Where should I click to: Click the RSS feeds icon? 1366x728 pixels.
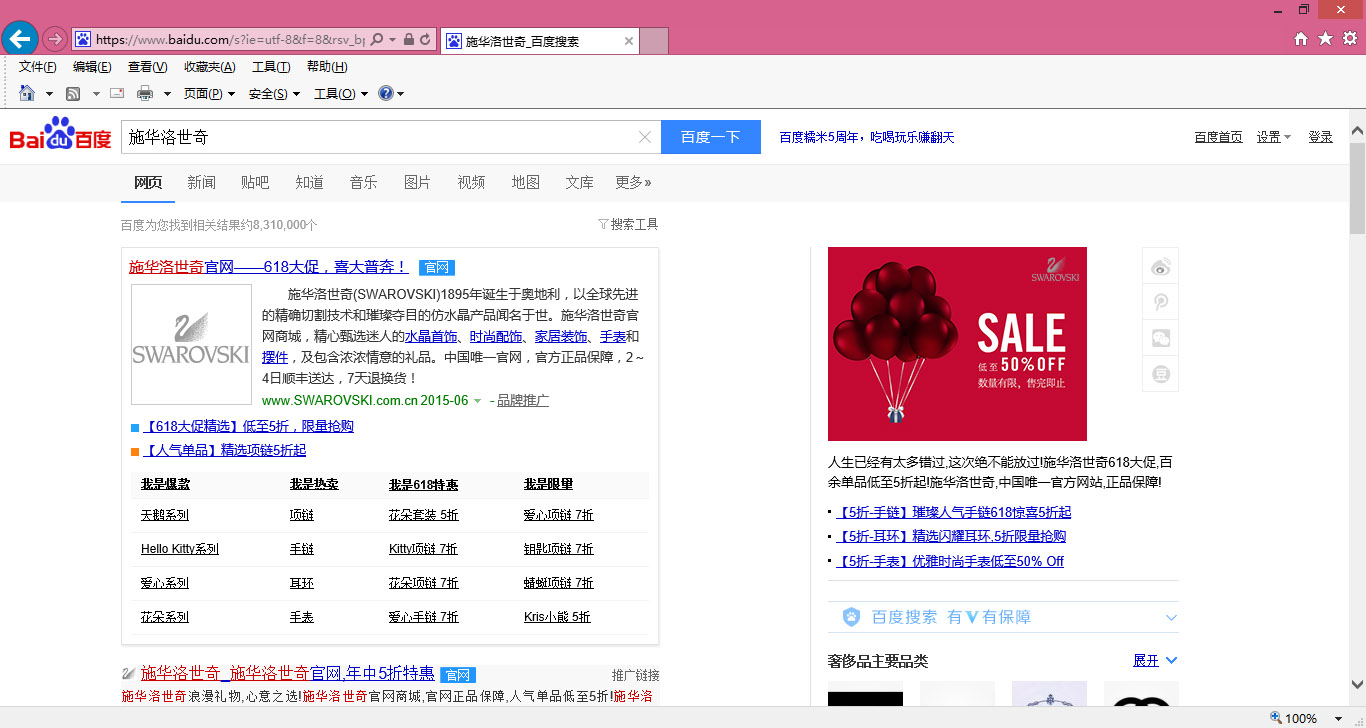(x=73, y=94)
